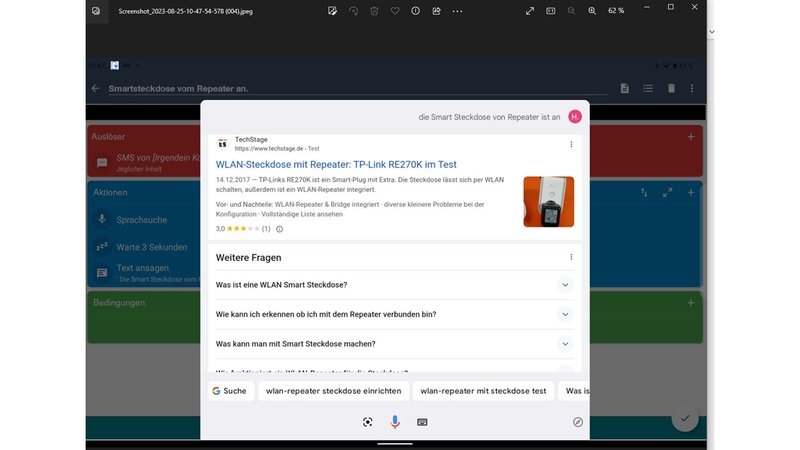Open the share icon in Photos toolbar

tap(436, 11)
